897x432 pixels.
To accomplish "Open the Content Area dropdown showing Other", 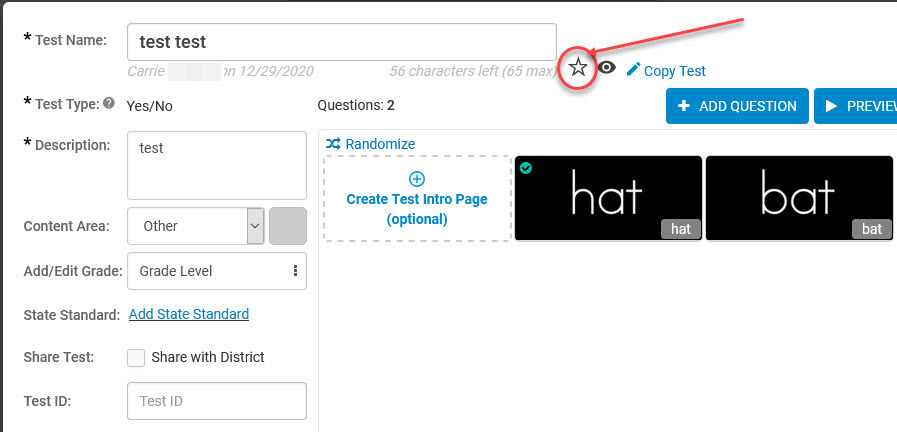I will tap(196, 226).
